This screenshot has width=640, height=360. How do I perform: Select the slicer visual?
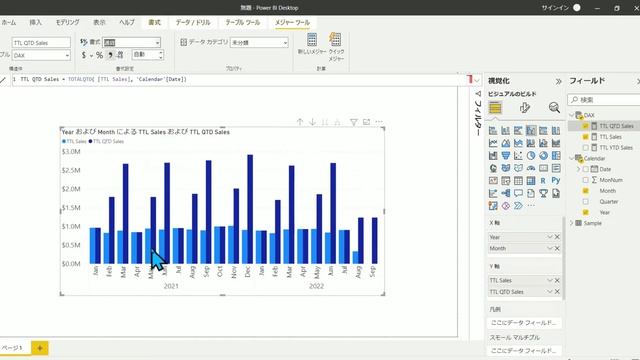click(x=506, y=181)
